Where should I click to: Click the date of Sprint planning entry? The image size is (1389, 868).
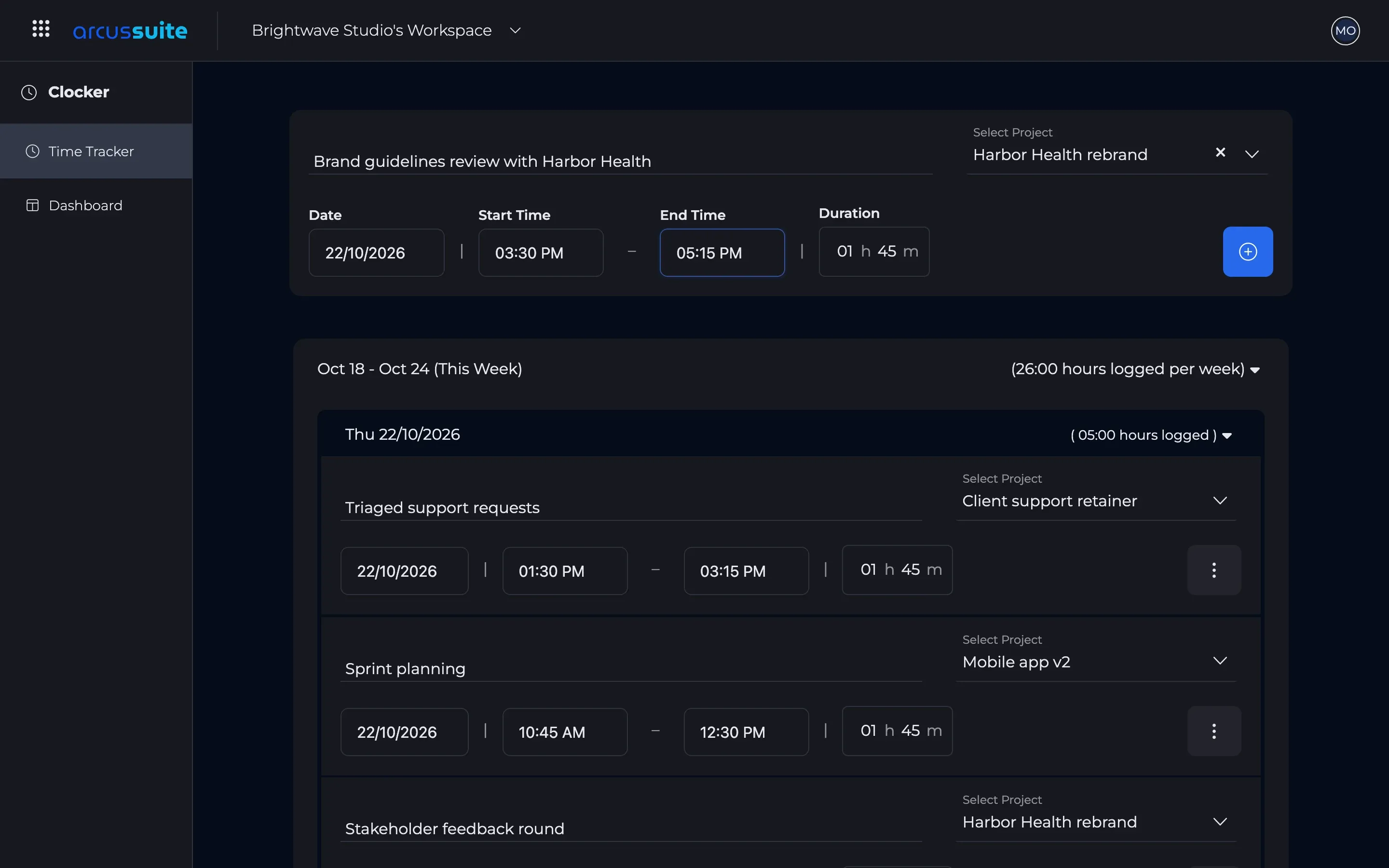click(x=404, y=732)
